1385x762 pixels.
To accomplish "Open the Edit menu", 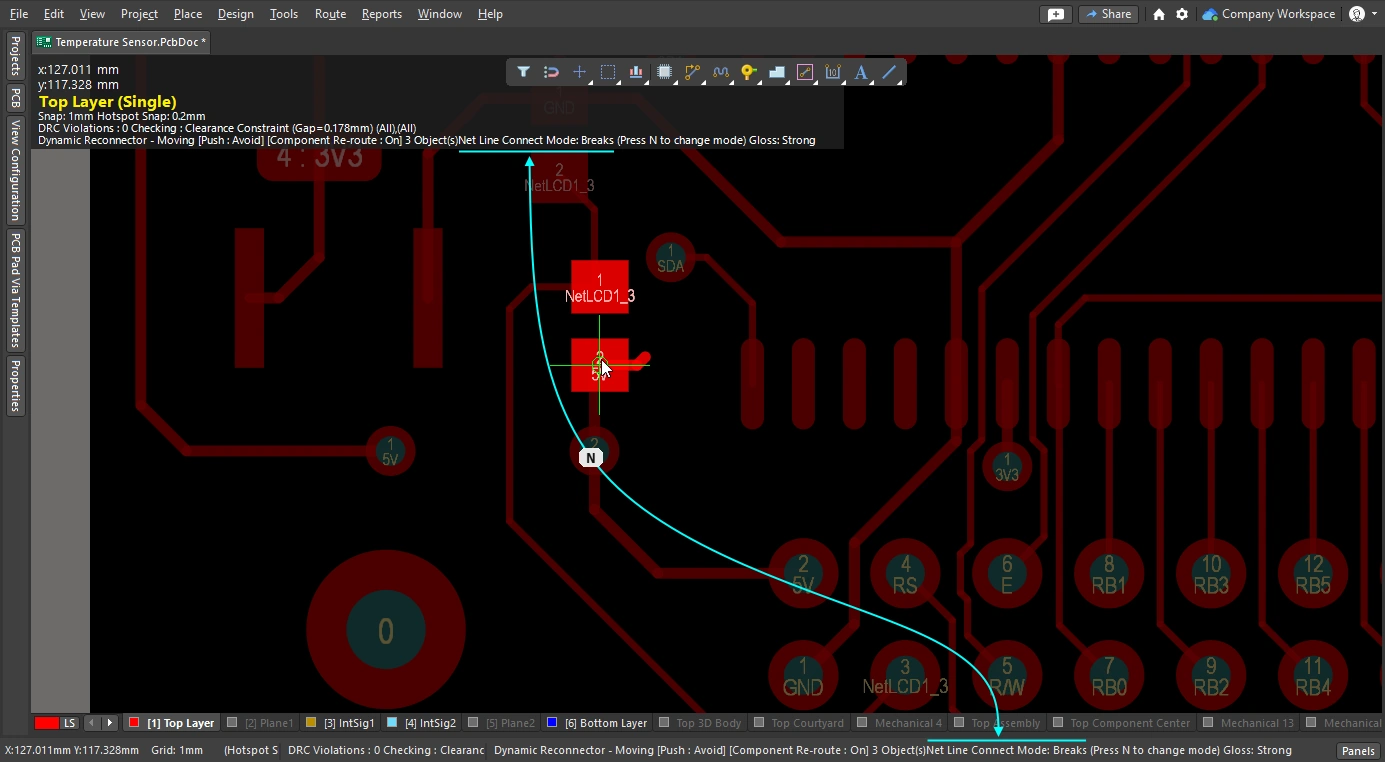I will pyautogui.click(x=54, y=14).
